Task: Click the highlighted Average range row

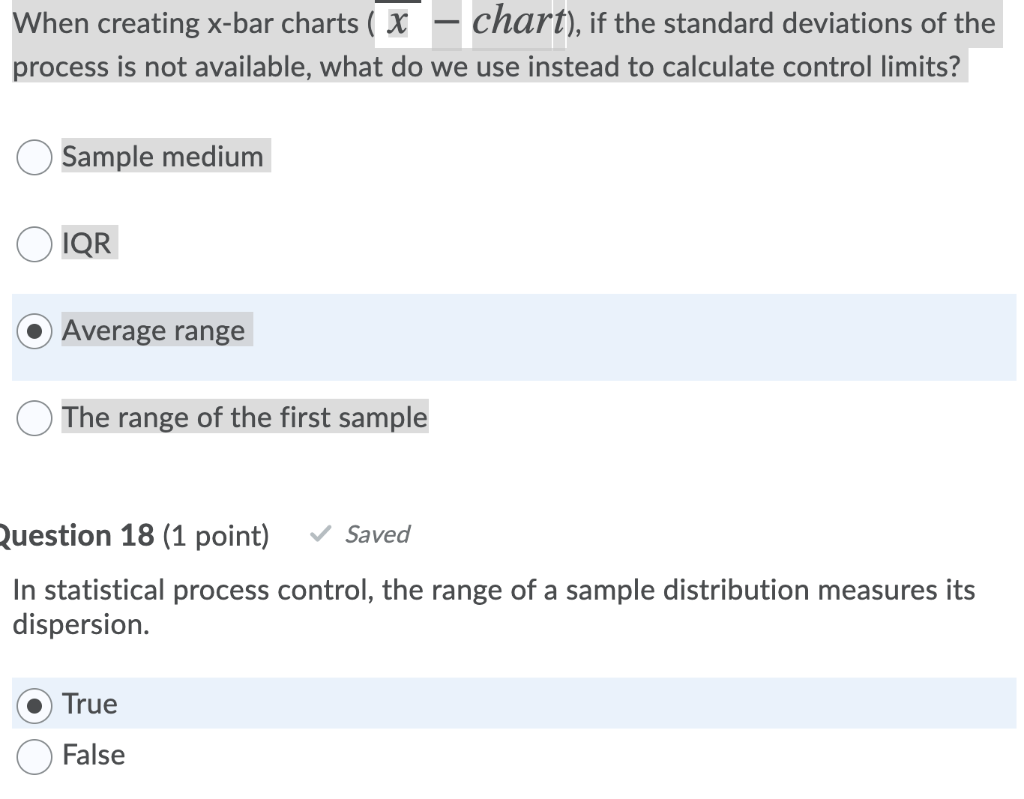Action: (x=512, y=337)
